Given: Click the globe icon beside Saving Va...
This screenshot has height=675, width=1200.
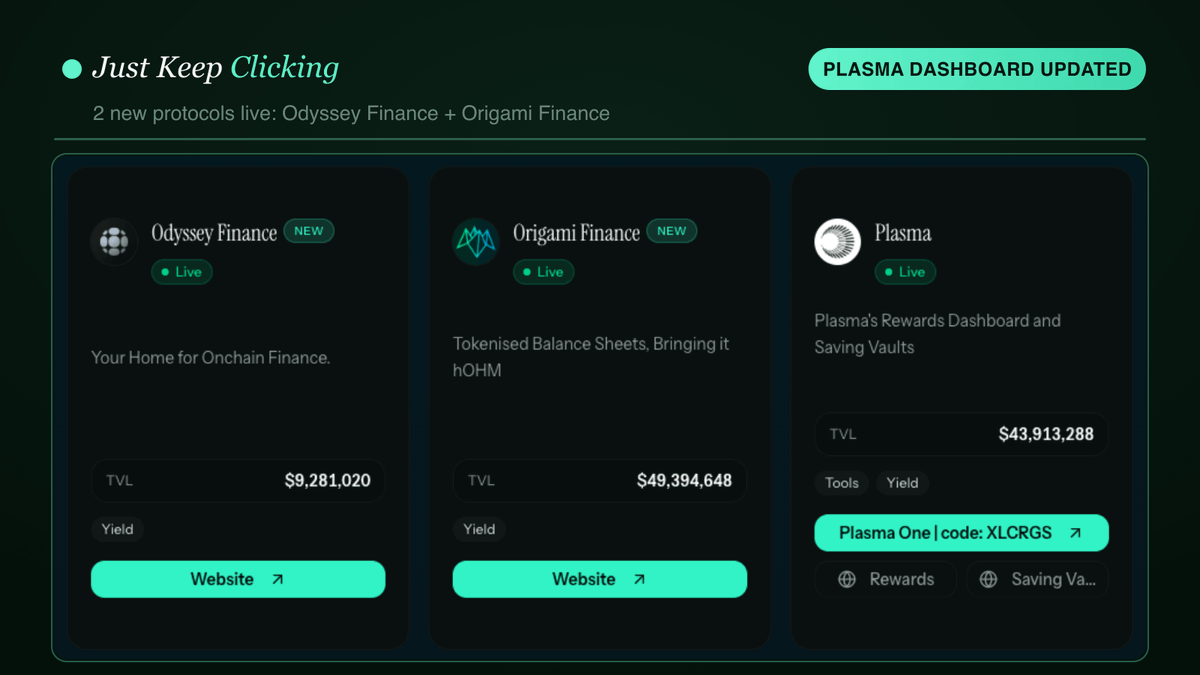Looking at the screenshot, I should [x=989, y=579].
